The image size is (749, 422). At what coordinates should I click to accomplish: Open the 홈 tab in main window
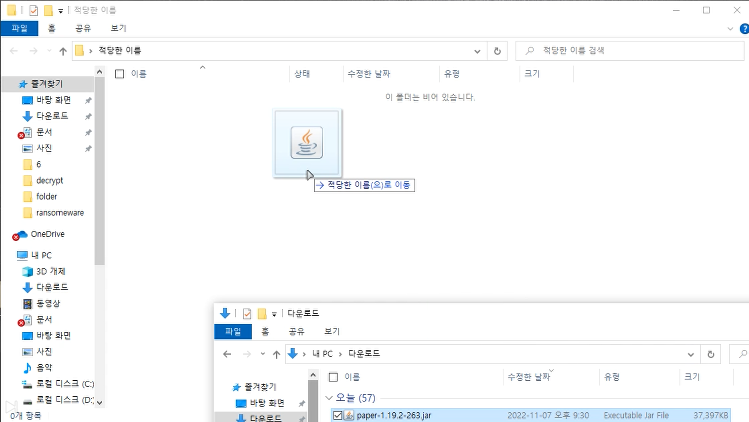coord(52,28)
